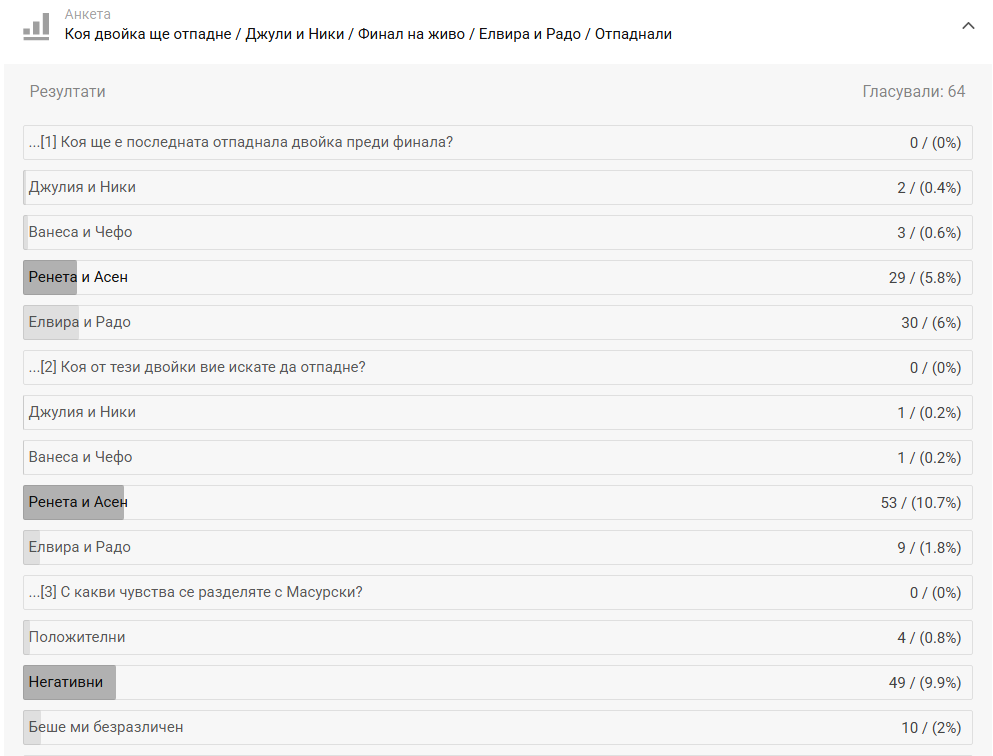
Task: Collapse the poll panel with the chevron
Action: (x=967, y=26)
